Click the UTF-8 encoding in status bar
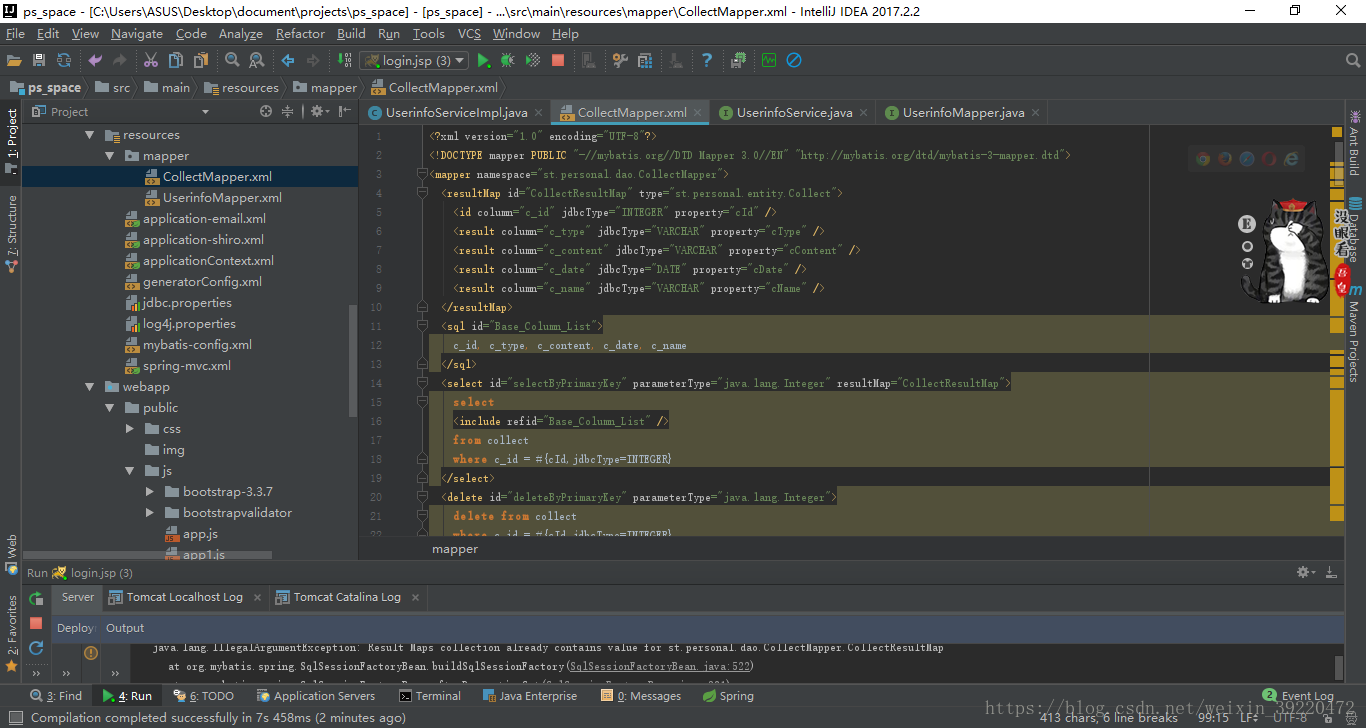Viewport: 1366px width, 728px height. tap(1290, 717)
